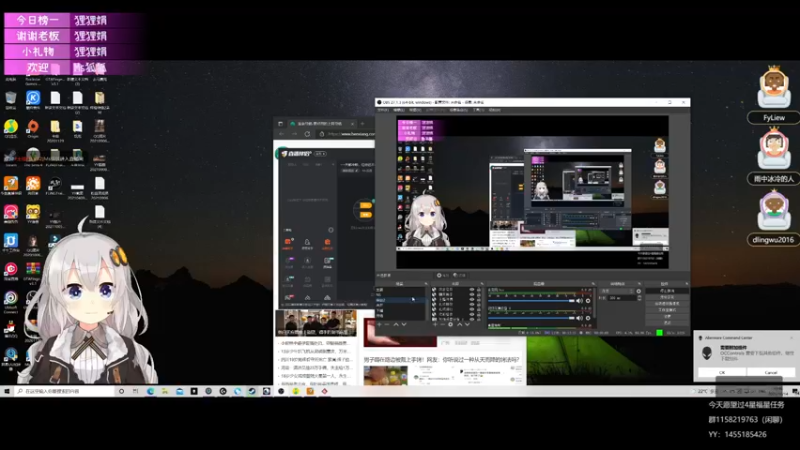Open transition properties gear in Scene Transitions
Image resolution: width=800 pixels, height=450 pixels.
(639, 291)
